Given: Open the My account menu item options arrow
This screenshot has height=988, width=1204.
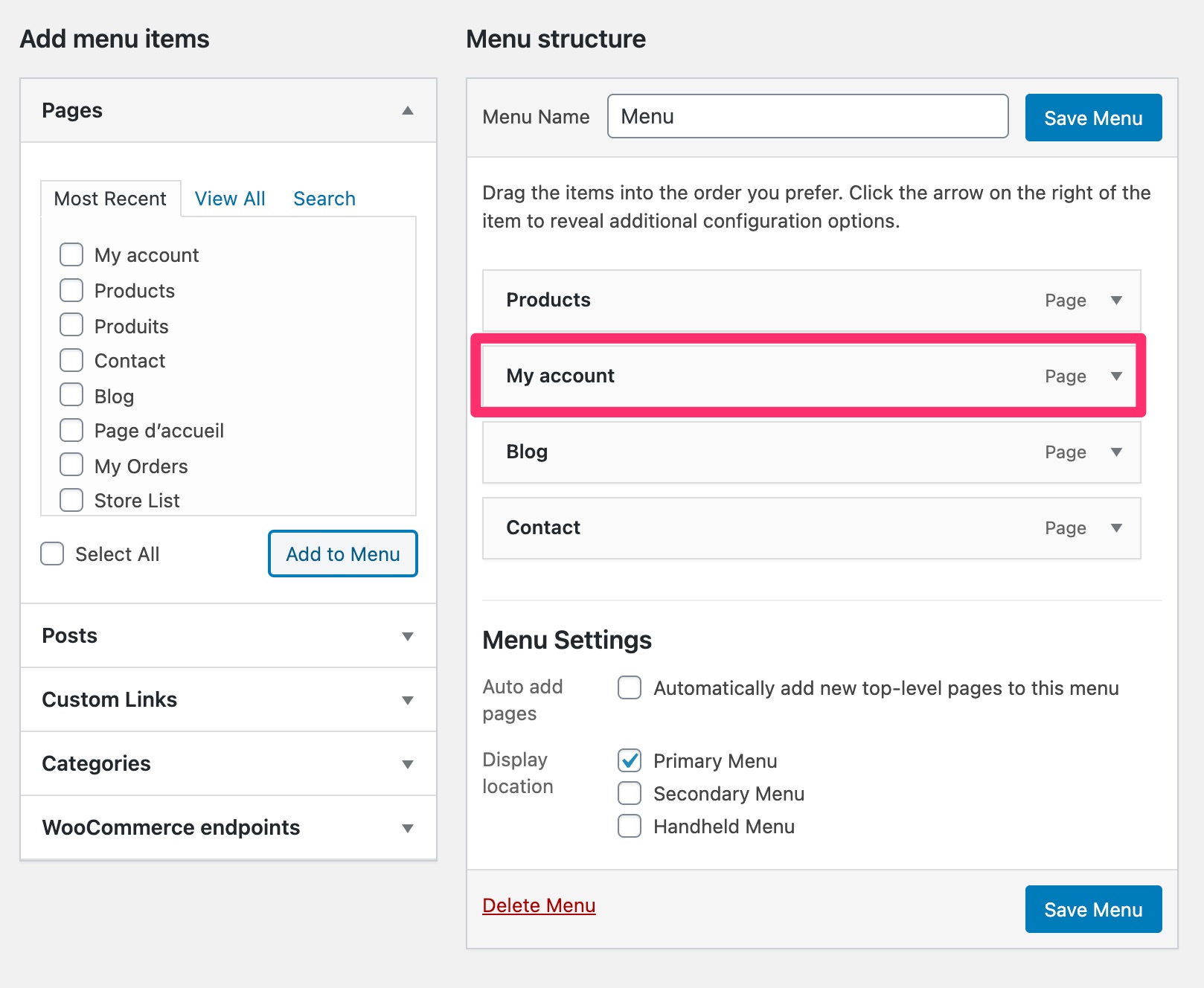Looking at the screenshot, I should pyautogui.click(x=1116, y=376).
